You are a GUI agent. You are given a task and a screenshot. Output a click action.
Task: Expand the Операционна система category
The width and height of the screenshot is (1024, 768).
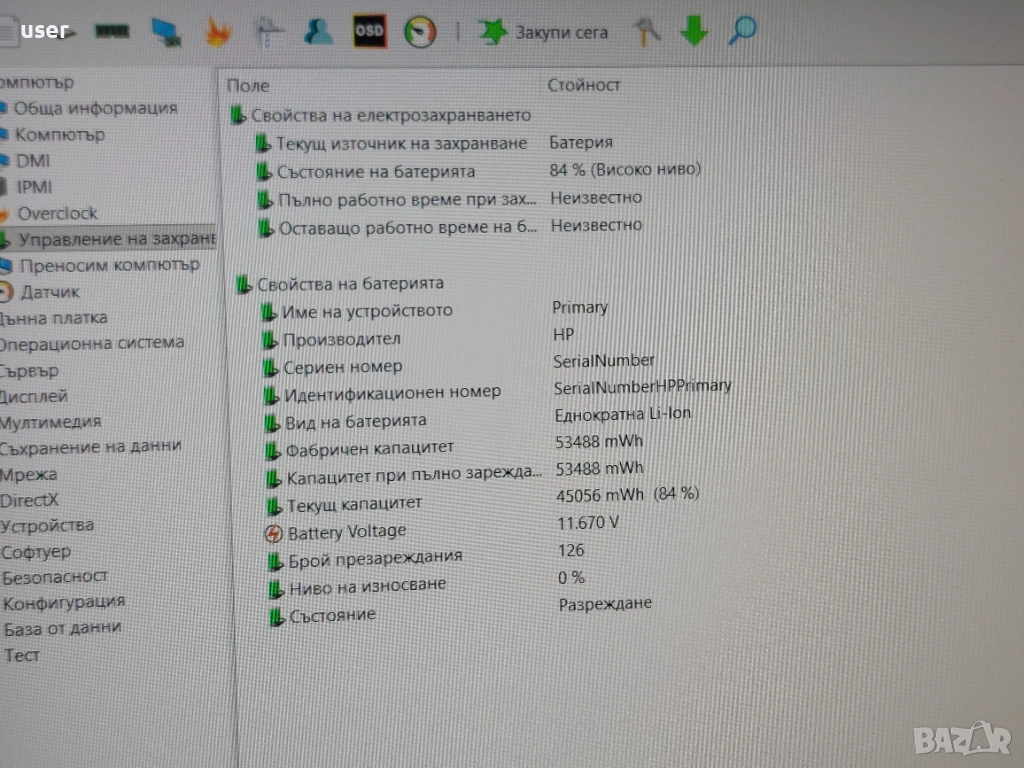[91, 343]
